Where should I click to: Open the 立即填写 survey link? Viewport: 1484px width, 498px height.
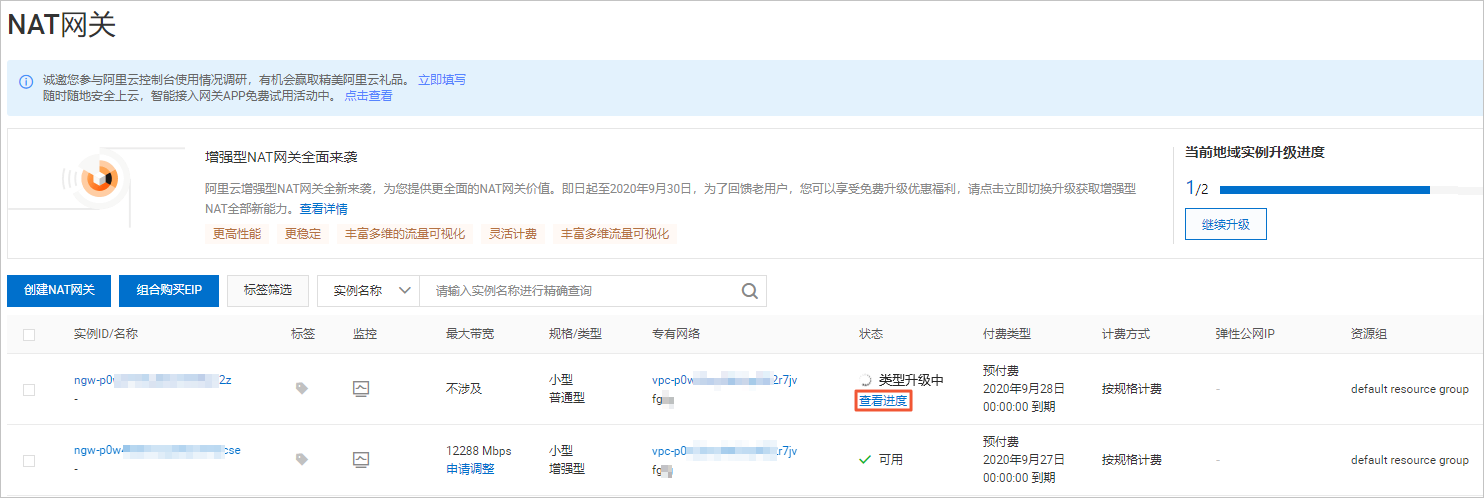(x=442, y=80)
